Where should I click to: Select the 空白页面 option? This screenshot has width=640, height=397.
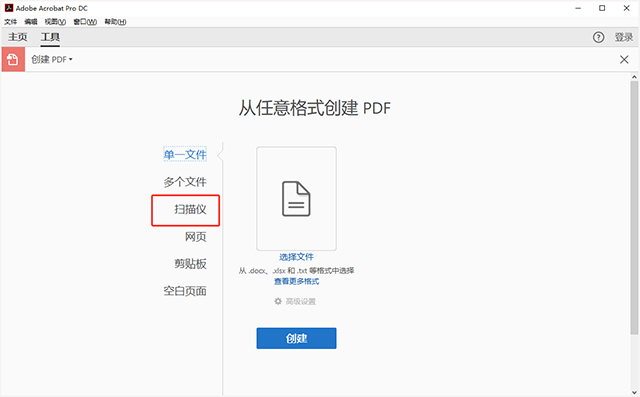[x=185, y=291]
